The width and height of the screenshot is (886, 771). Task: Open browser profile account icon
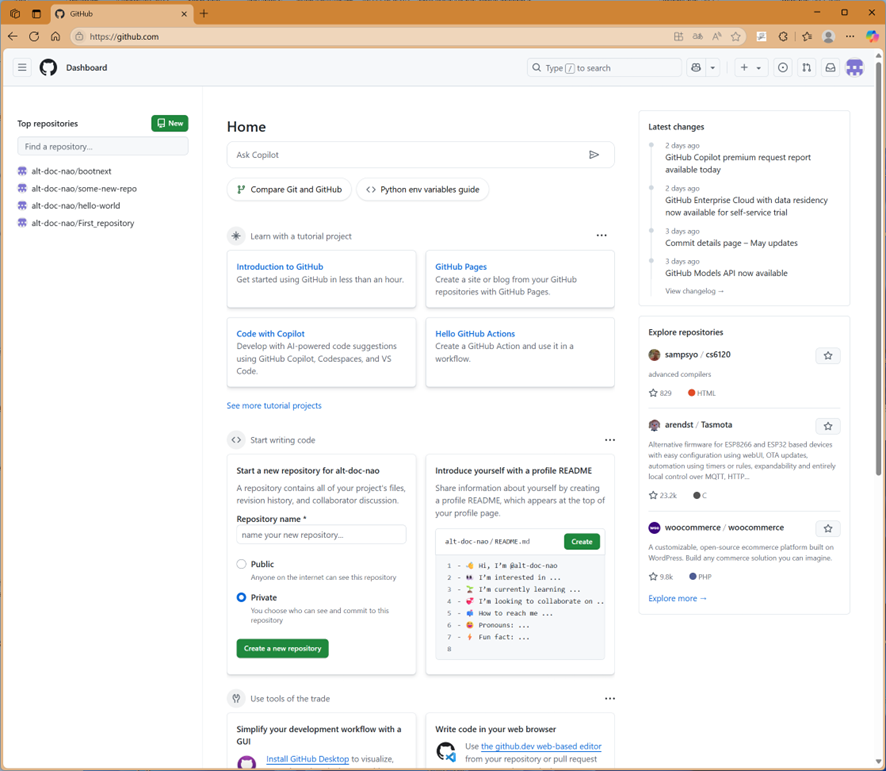tap(828, 37)
